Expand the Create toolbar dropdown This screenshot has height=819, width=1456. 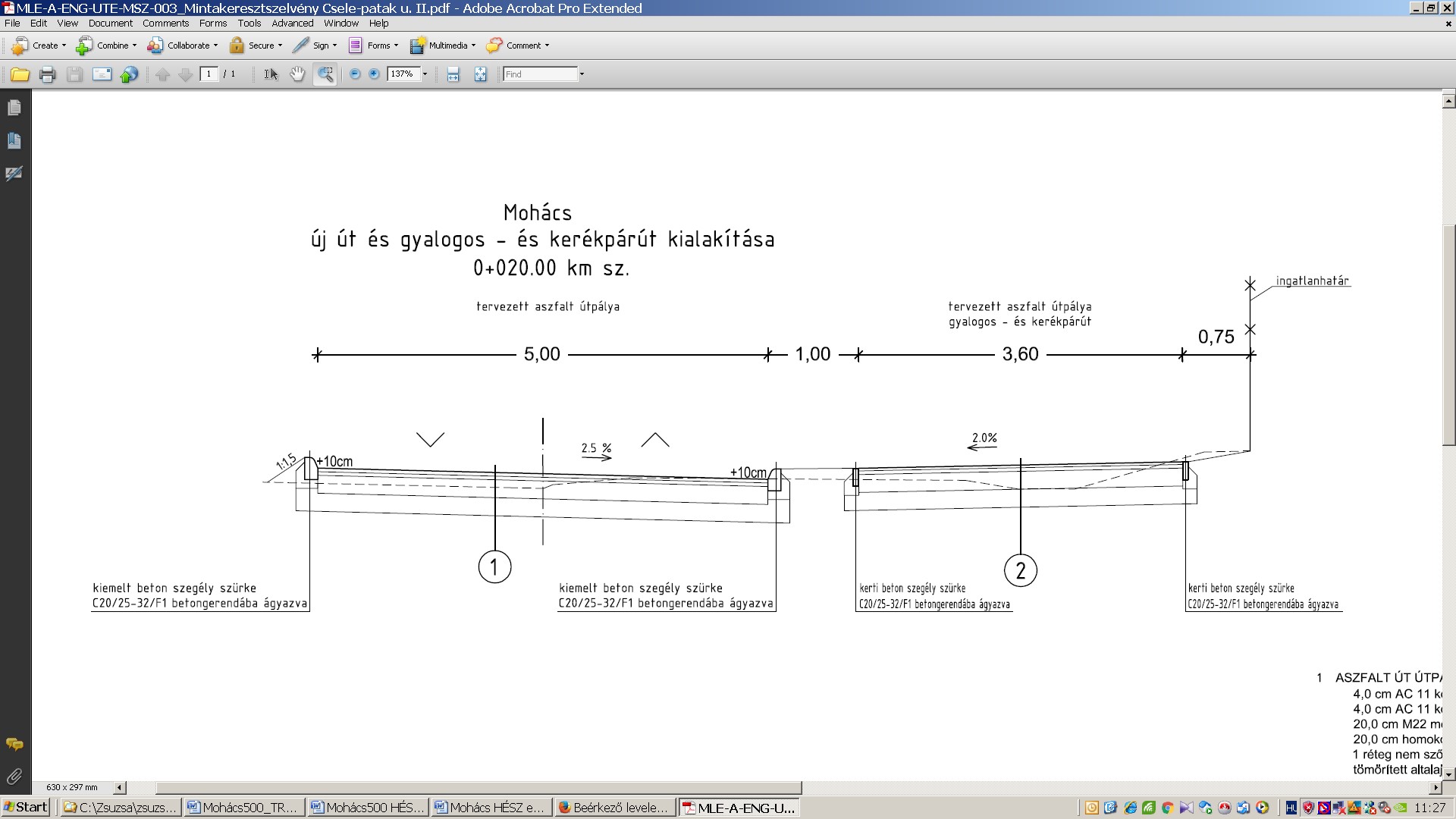64,45
